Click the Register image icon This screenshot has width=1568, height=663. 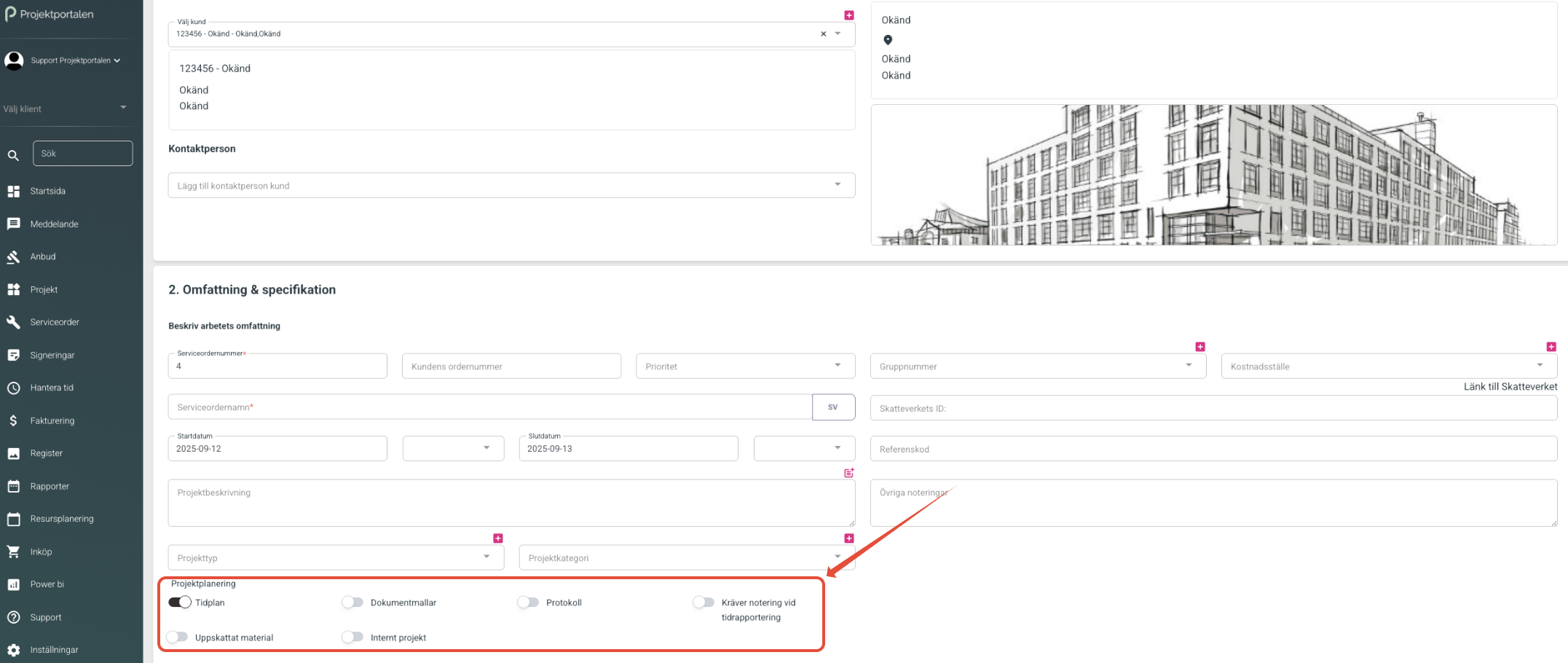point(13,454)
